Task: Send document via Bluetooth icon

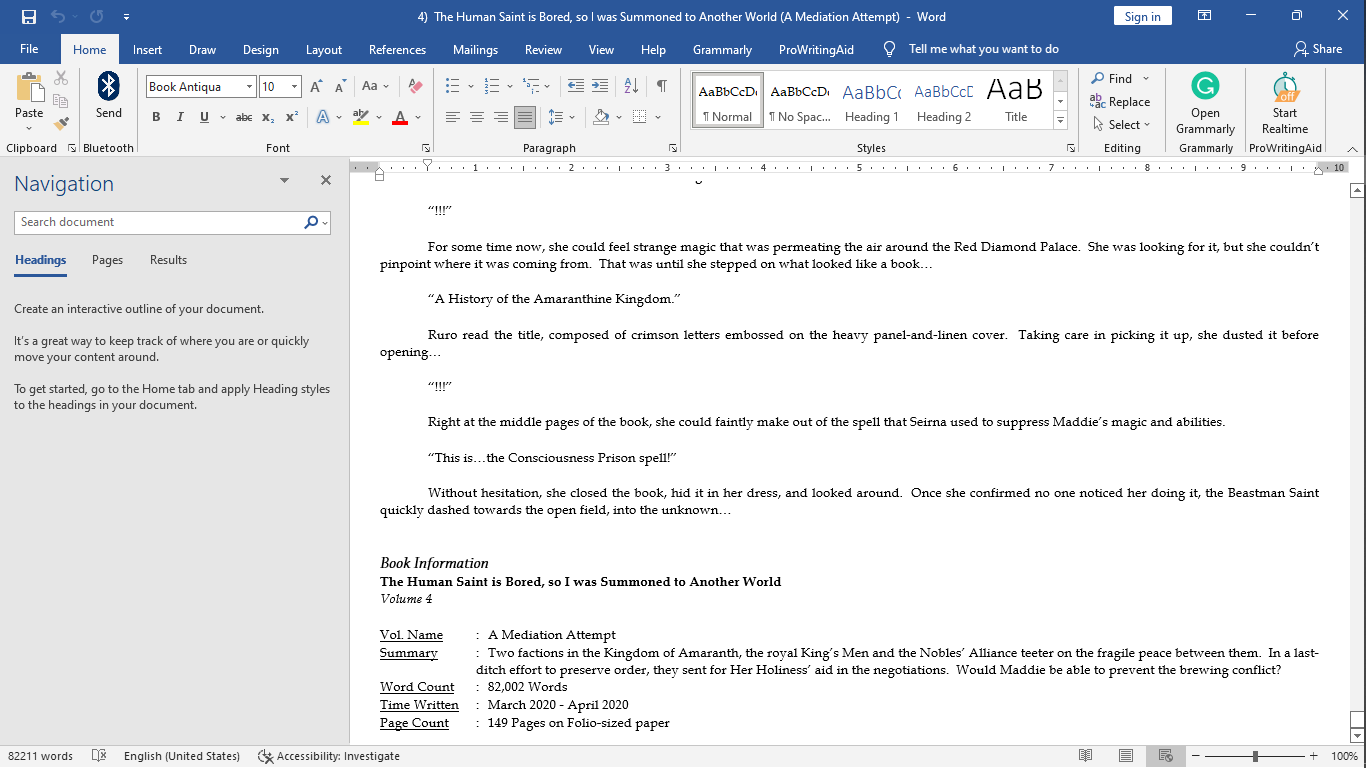Action: click(x=109, y=96)
